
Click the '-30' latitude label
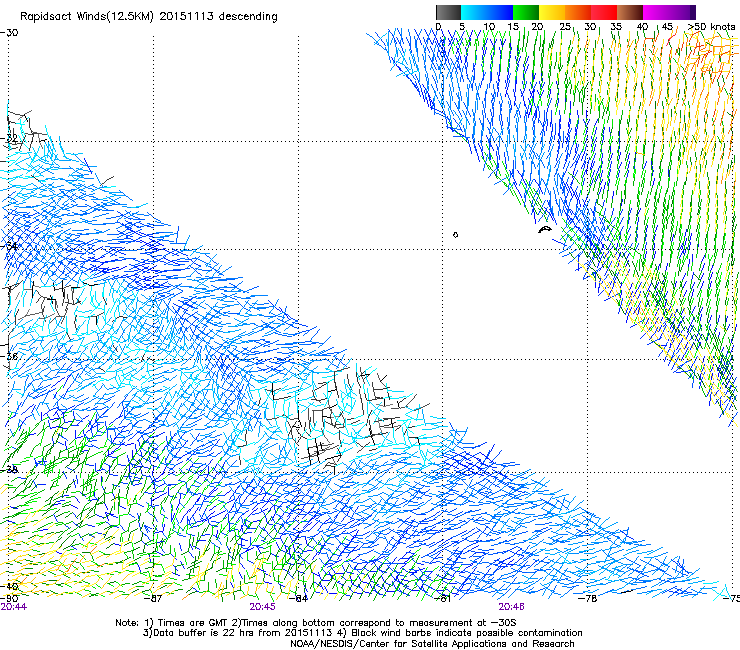(x=9, y=33)
